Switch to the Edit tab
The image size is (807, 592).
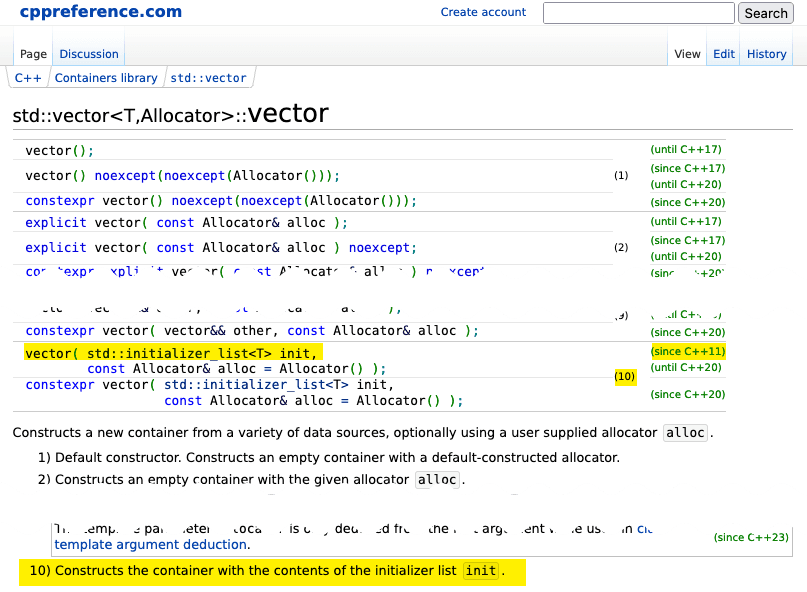tap(723, 53)
